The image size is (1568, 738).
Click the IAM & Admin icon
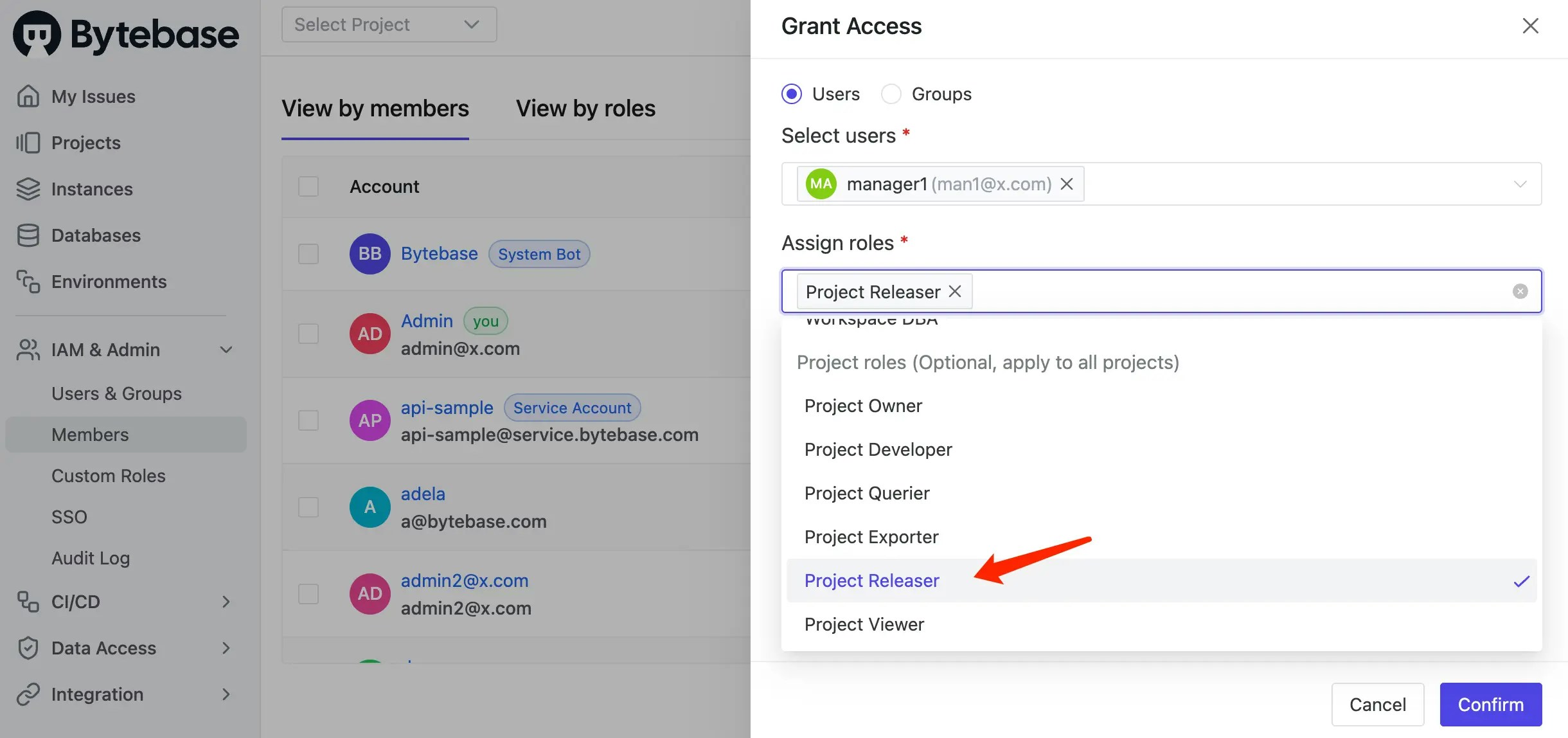tap(28, 350)
